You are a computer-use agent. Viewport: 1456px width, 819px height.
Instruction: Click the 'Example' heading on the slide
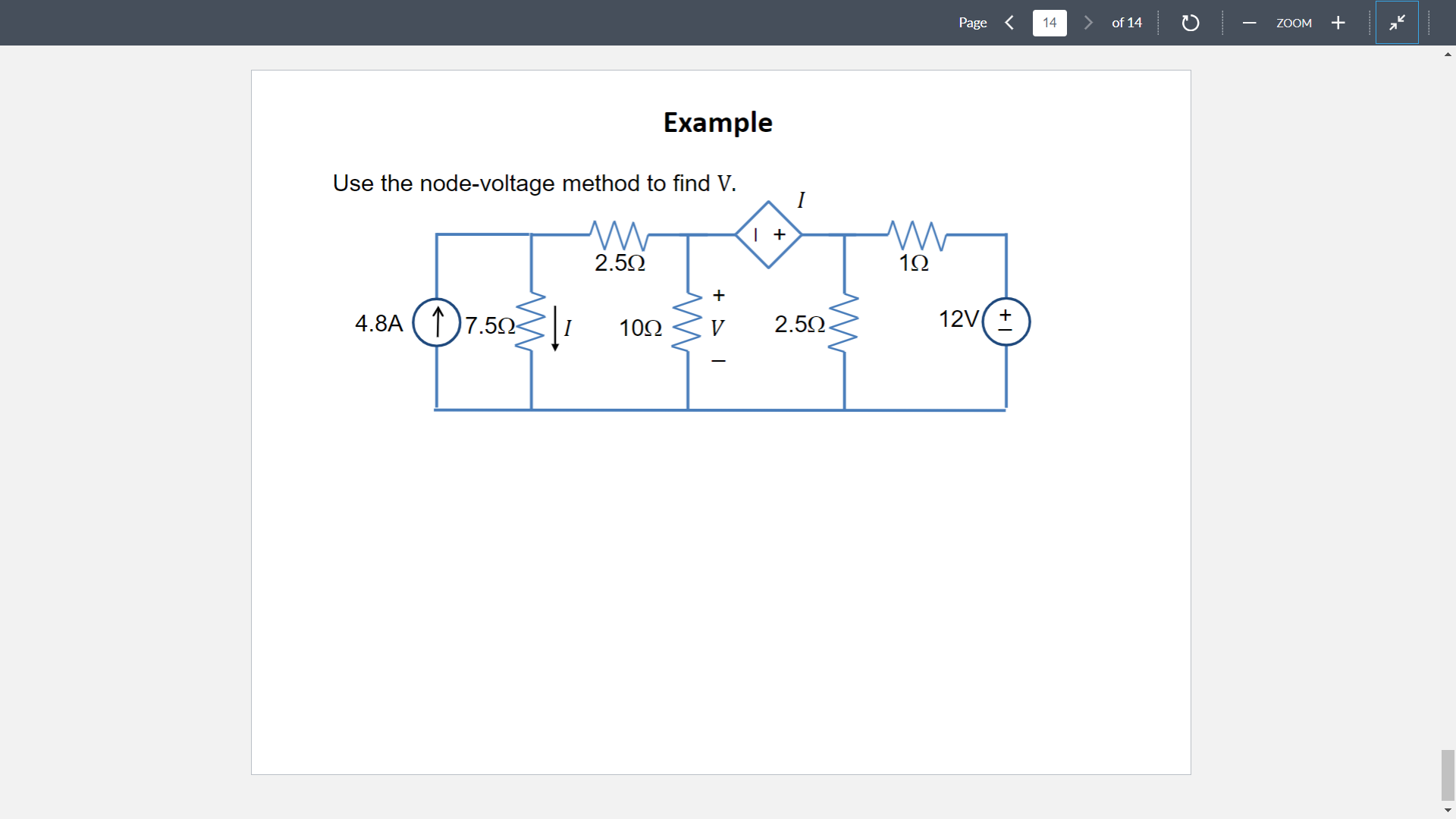pos(717,122)
